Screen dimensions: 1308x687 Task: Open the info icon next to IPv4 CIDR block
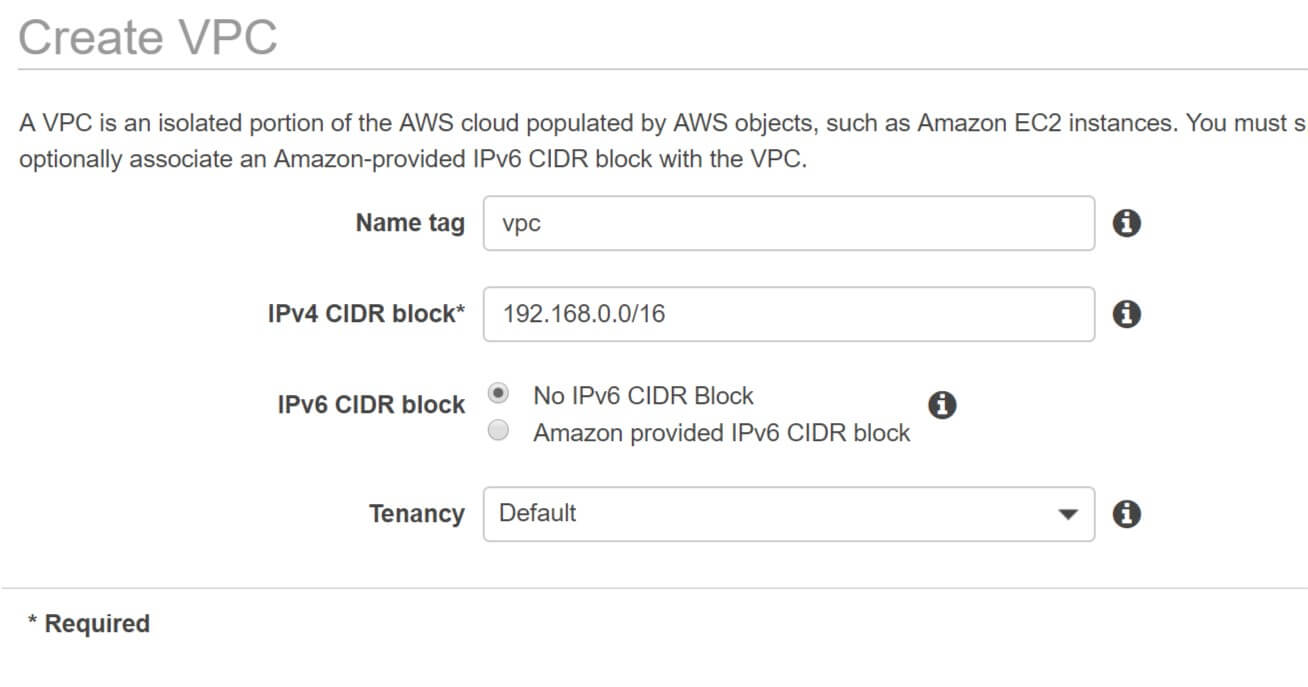(x=1127, y=314)
